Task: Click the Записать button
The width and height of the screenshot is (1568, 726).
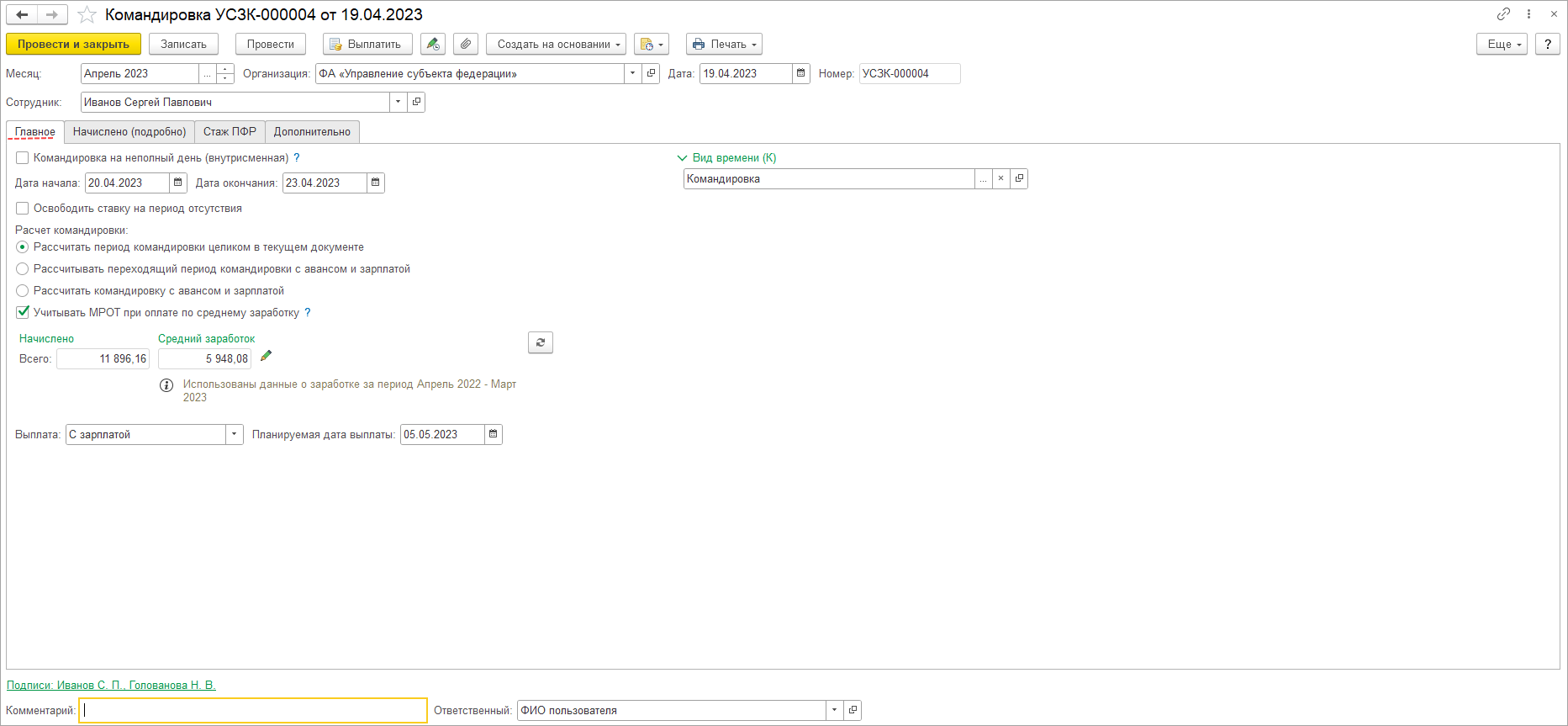Action: coord(183,44)
